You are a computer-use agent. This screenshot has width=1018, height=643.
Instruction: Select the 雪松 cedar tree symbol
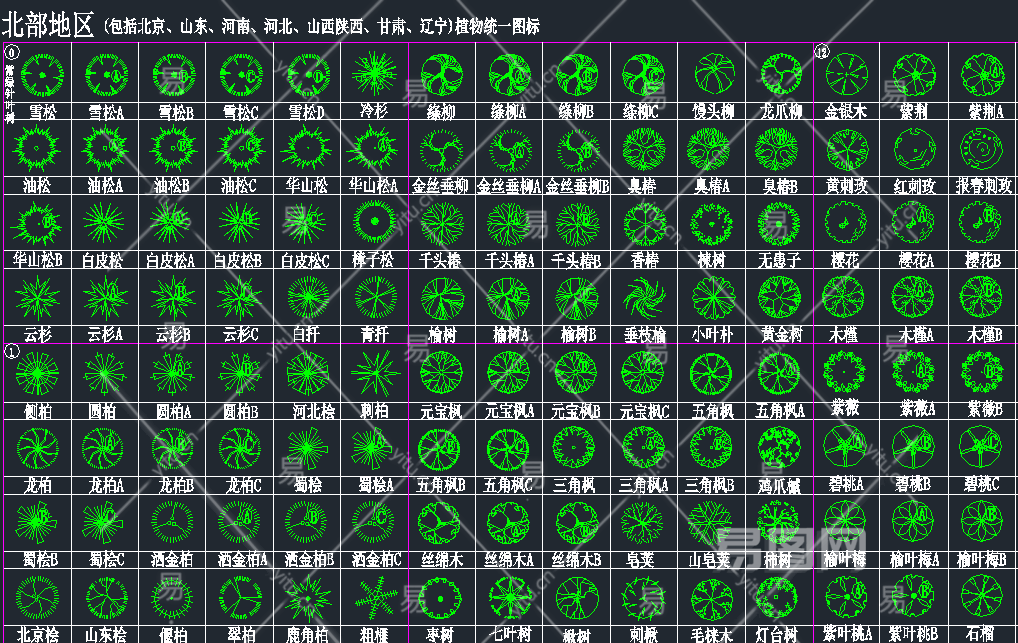(x=42, y=75)
